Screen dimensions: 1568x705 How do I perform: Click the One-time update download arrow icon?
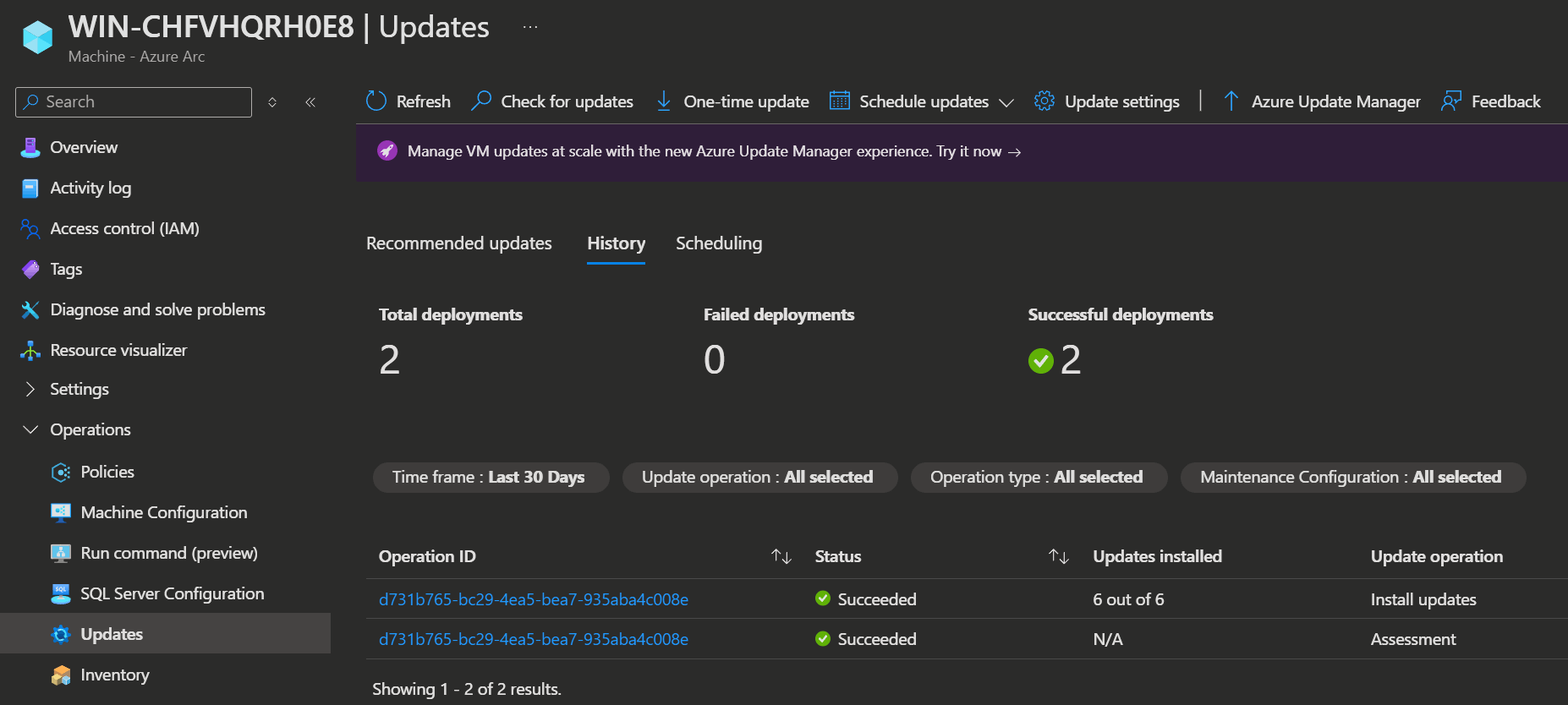point(664,101)
